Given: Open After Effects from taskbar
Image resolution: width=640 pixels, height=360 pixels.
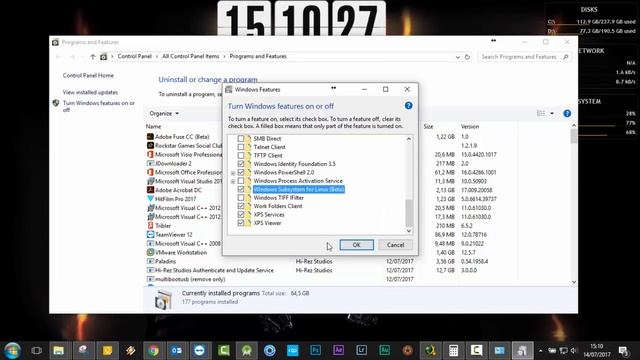Looking at the screenshot, I should (338, 350).
